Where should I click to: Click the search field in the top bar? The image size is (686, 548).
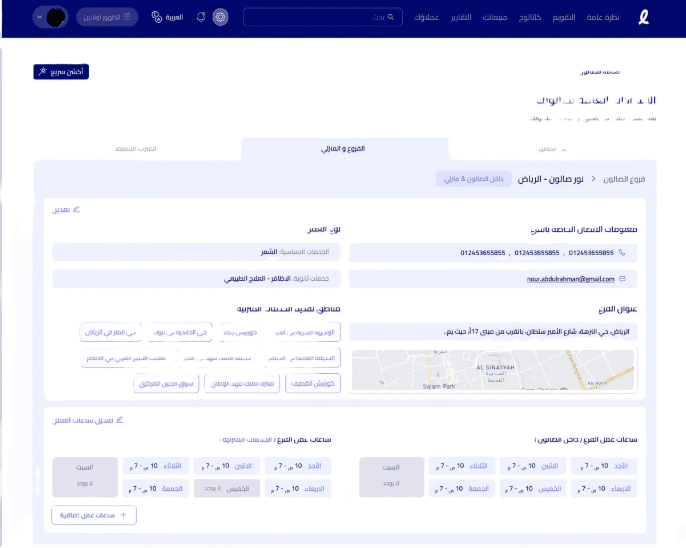tap(323, 17)
